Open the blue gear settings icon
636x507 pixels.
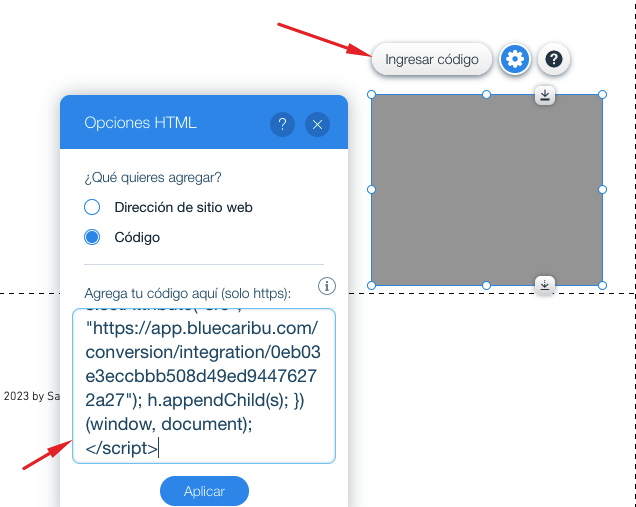click(x=515, y=59)
